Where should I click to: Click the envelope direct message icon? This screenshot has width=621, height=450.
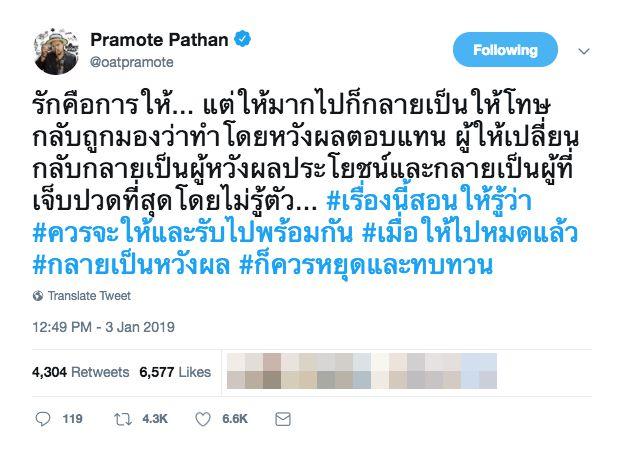pyautogui.click(x=283, y=419)
